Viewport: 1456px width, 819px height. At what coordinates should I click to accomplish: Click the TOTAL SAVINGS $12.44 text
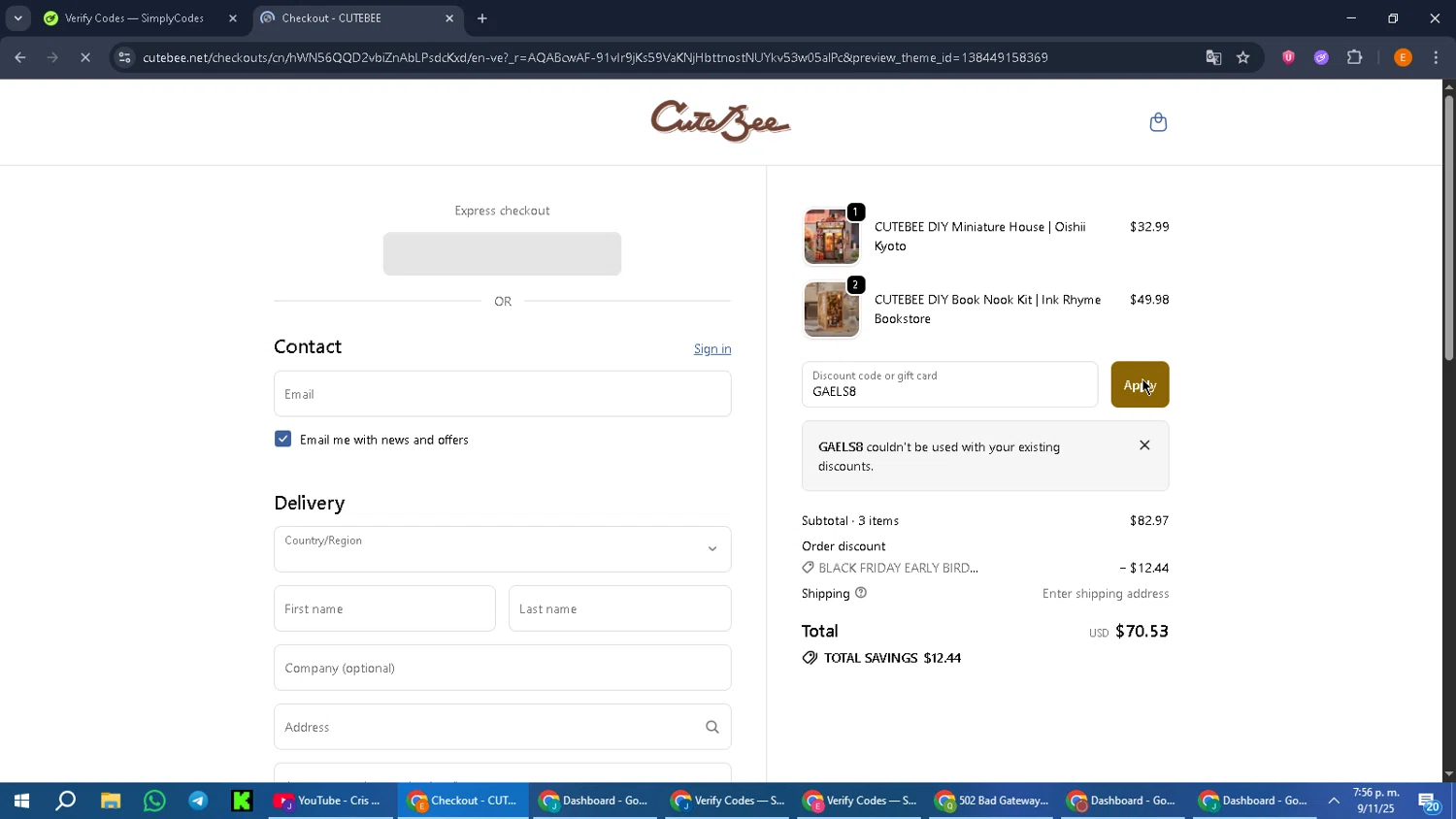892,658
